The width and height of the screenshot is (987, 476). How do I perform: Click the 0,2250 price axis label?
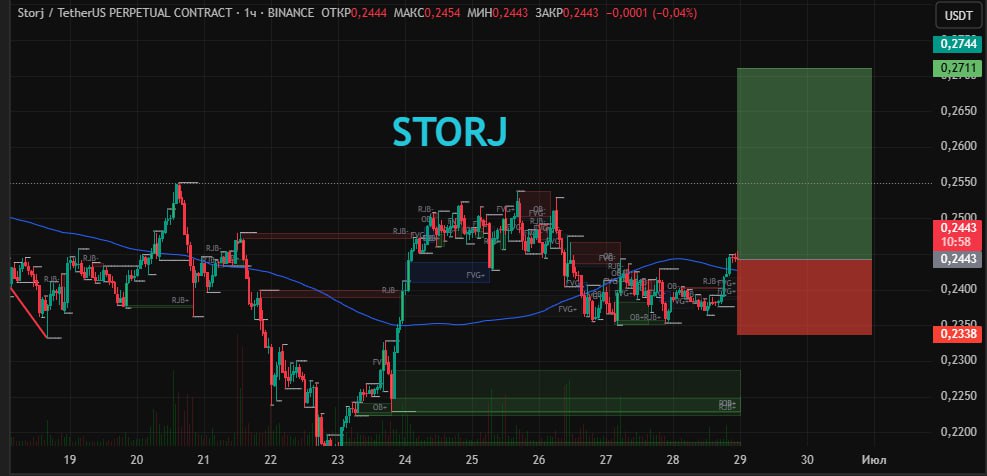pos(958,396)
